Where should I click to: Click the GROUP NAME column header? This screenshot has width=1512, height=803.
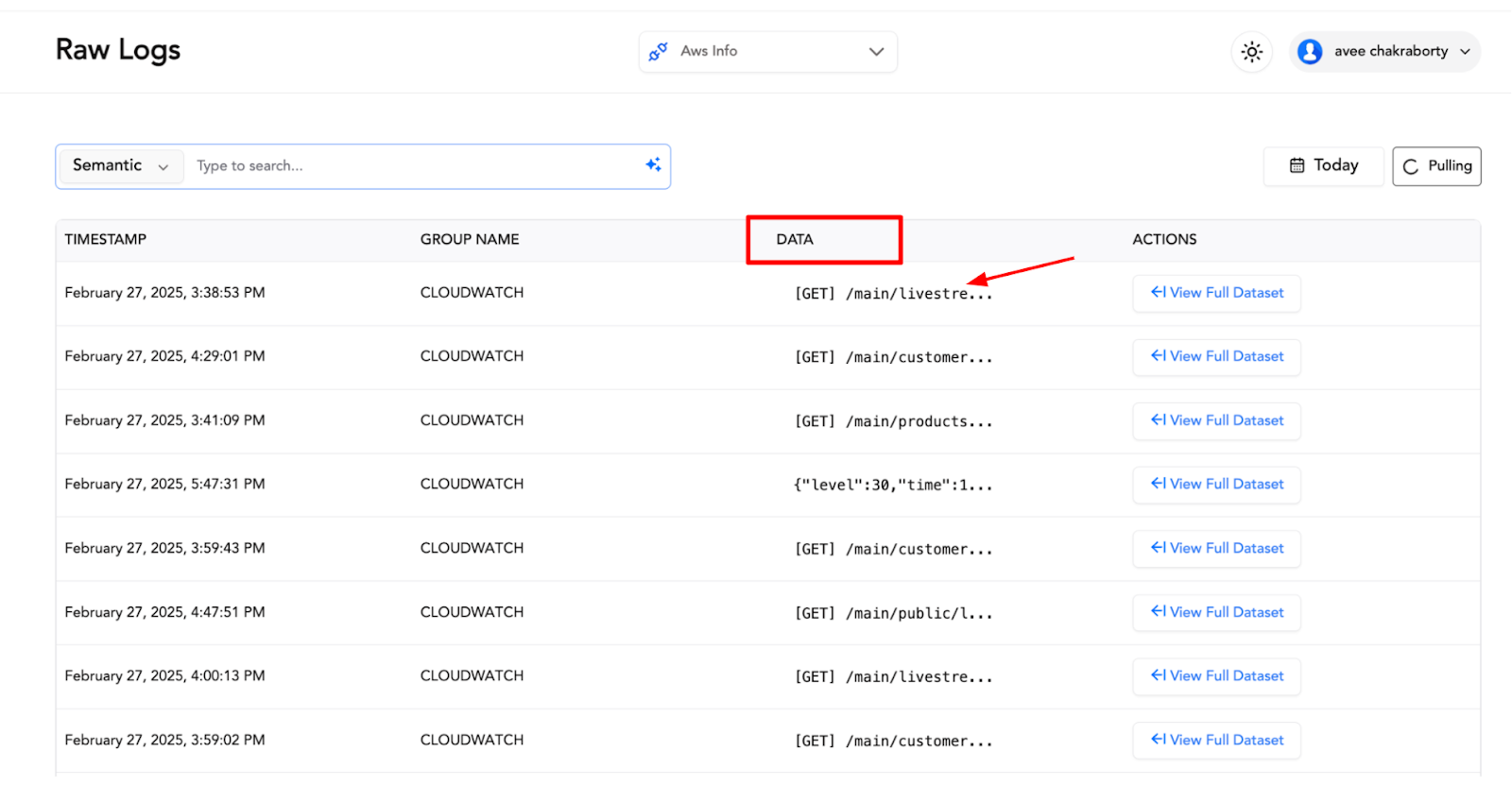(x=470, y=240)
